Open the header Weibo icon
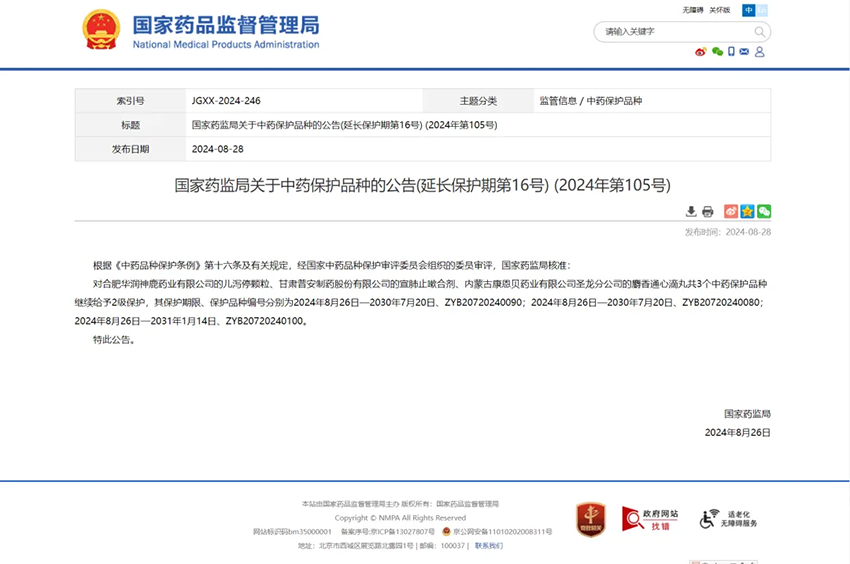The height and width of the screenshot is (564, 850). pos(701,52)
